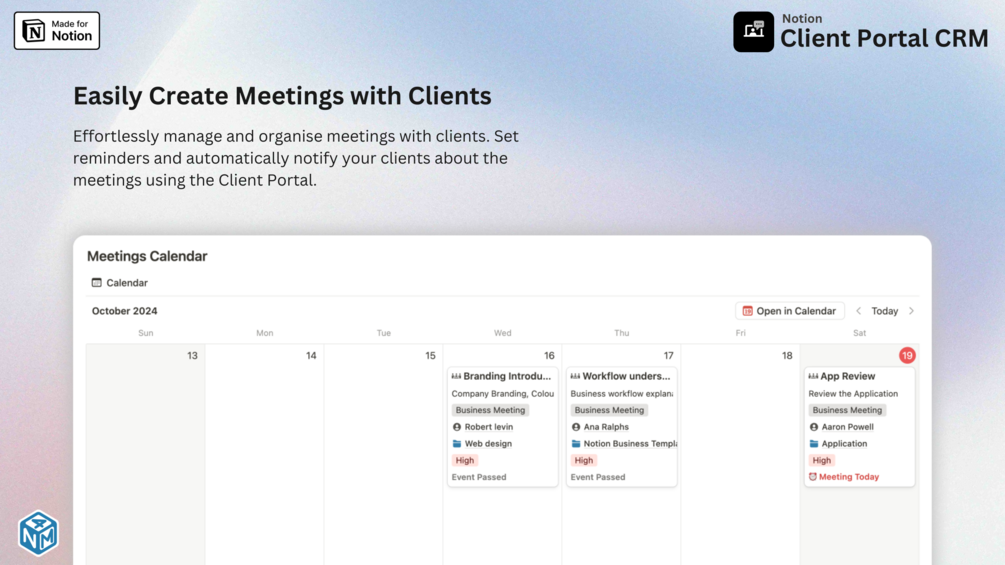Click the calendar icon beside the Calendar tab

(x=97, y=283)
